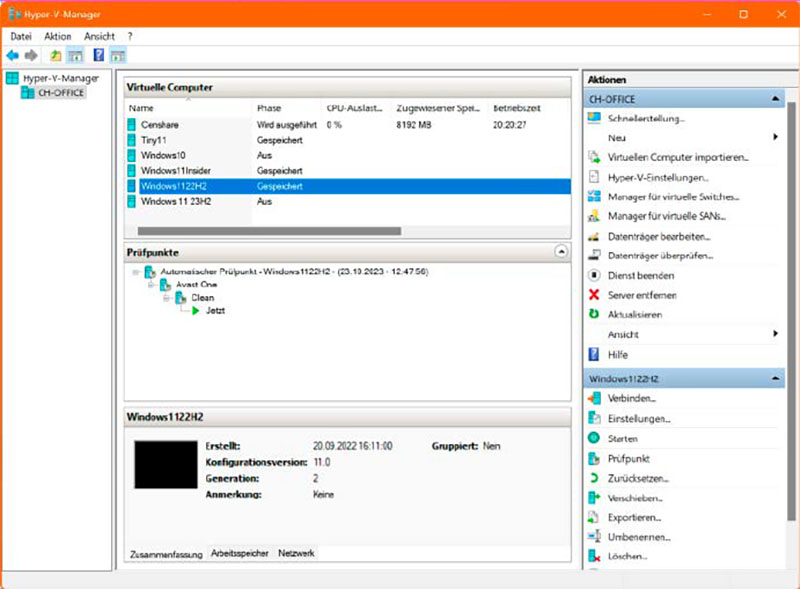Collapse the Automatischer Prüfpunkt tree node

136,272
